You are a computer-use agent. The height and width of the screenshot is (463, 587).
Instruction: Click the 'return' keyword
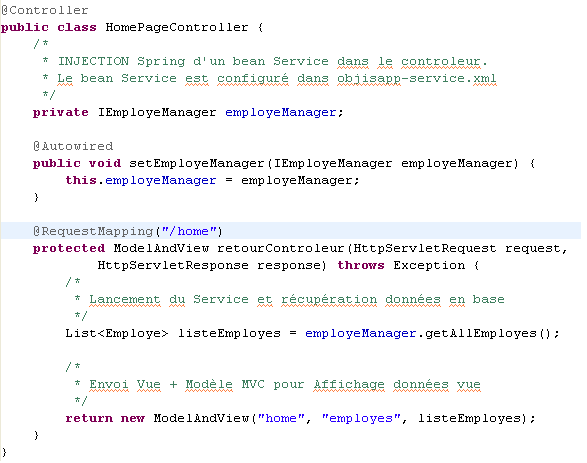point(89,418)
